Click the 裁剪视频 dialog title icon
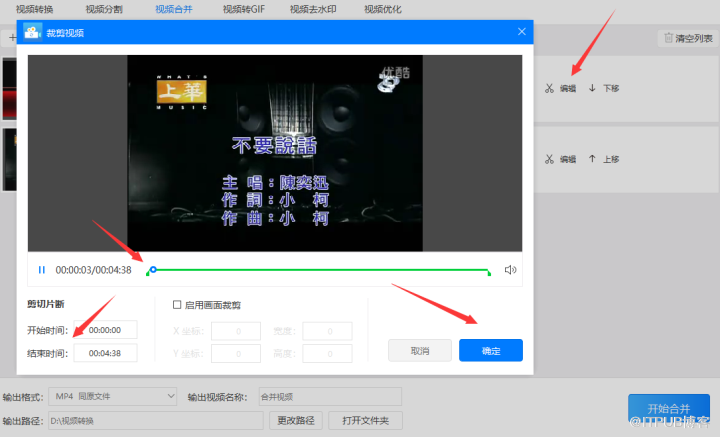The image size is (720, 437). click(x=33, y=32)
